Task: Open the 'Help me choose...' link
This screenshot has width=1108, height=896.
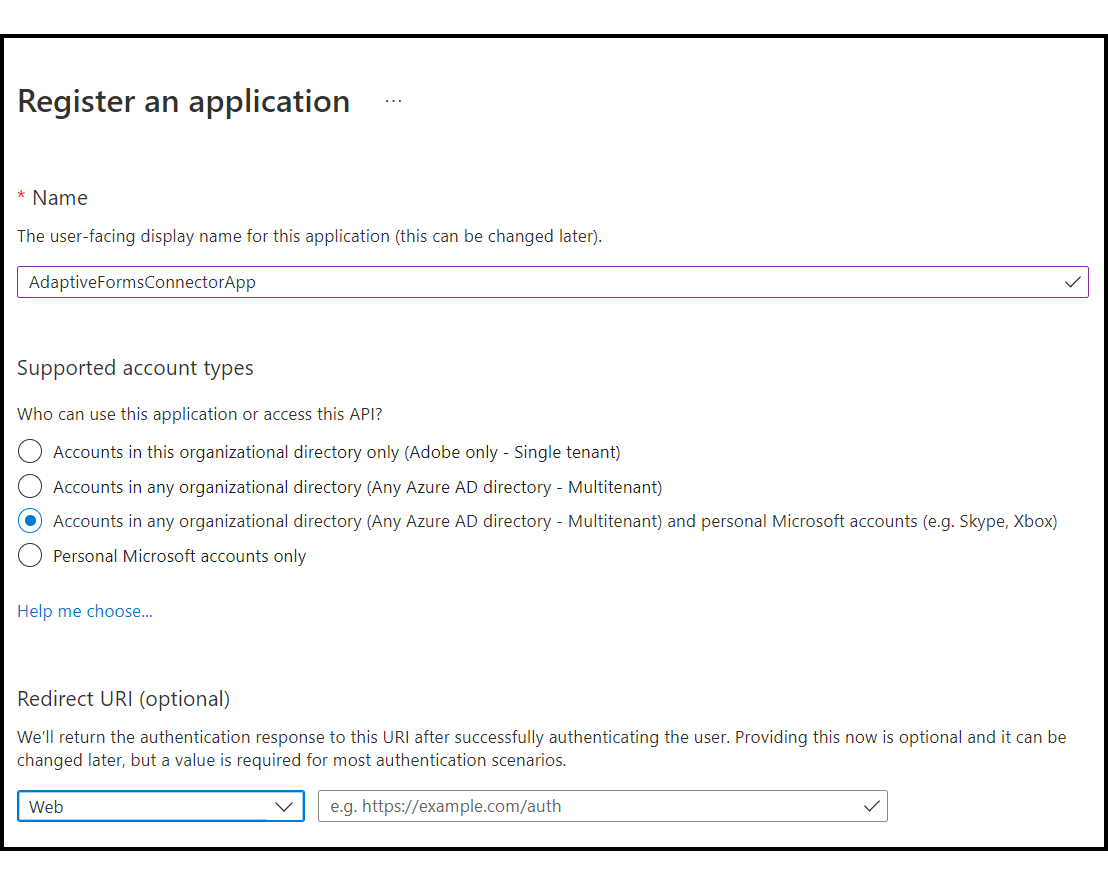Action: 84,610
